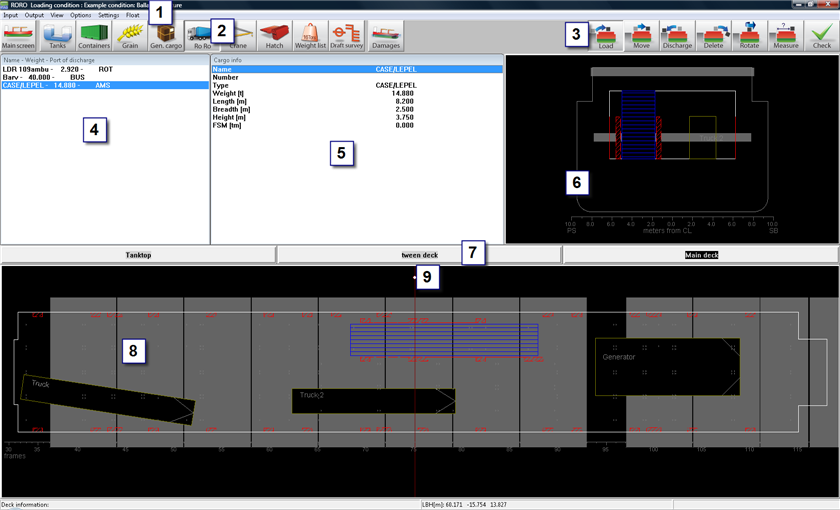Screen dimensions: 840x510
Task: Click the FSM [tm] value 0.000
Action: pos(404,125)
